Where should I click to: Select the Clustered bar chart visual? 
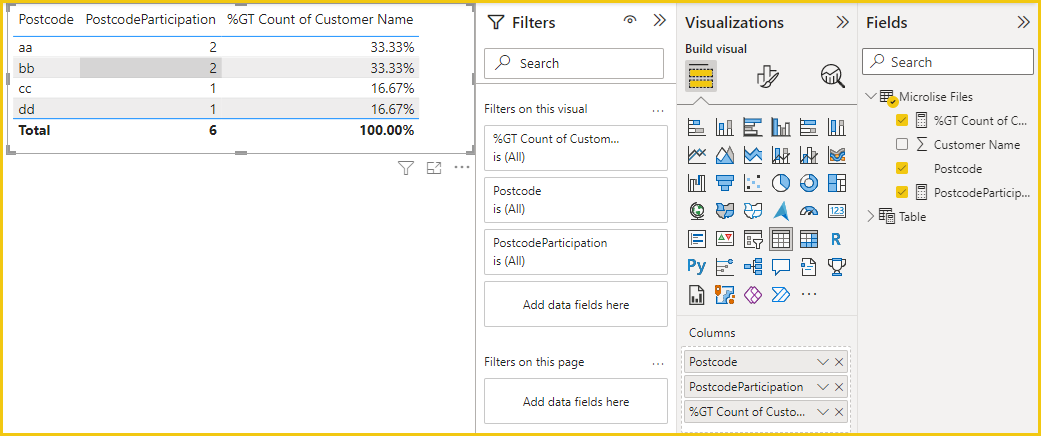point(752,127)
